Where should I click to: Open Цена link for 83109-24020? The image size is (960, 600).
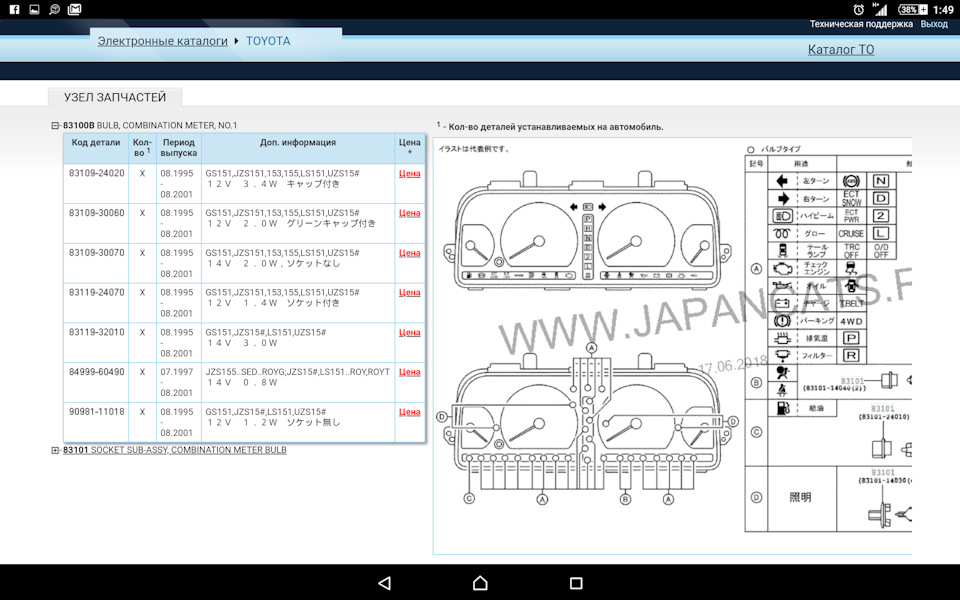(410, 173)
